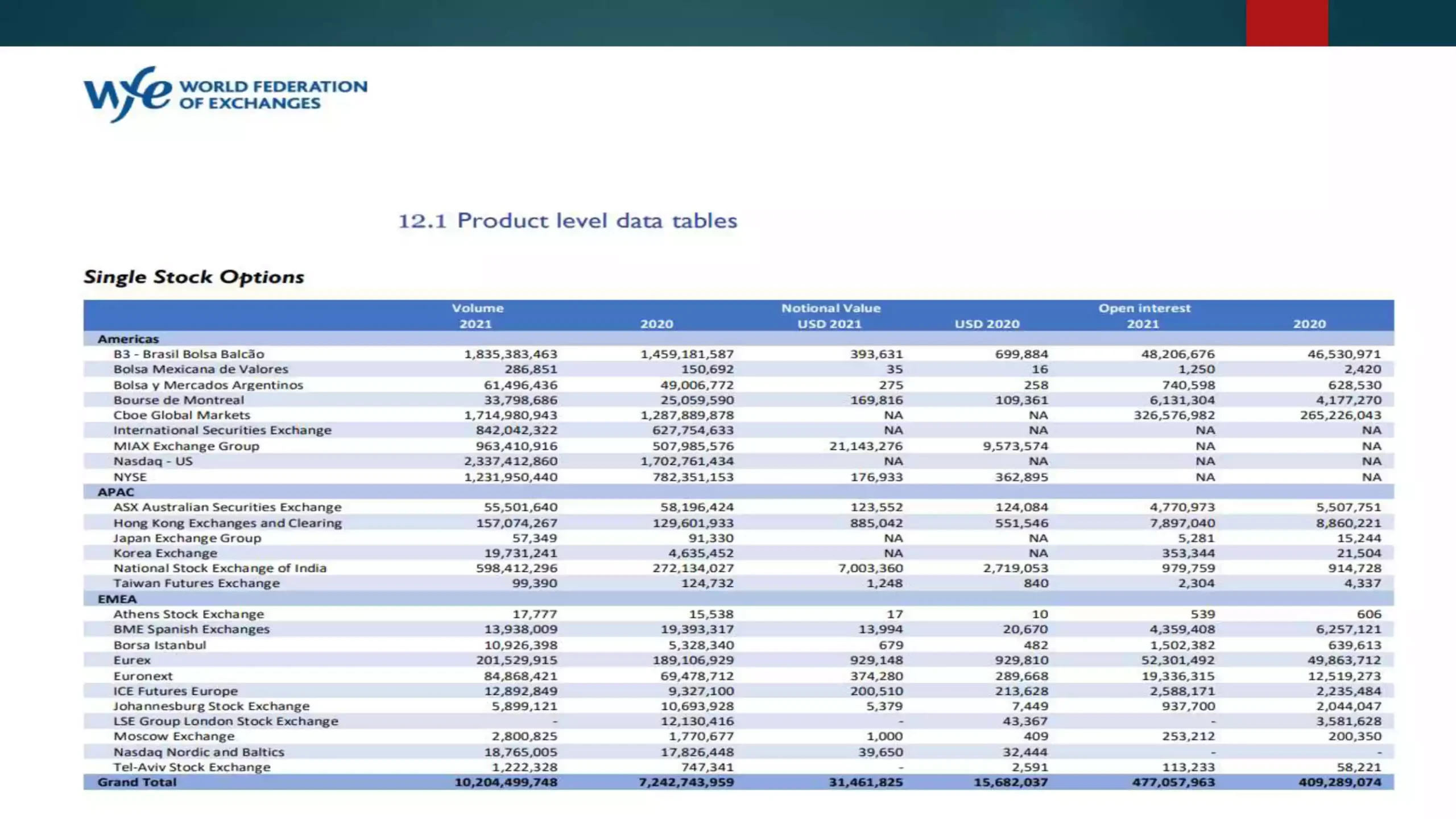Click the MIAX notional value 21,143,276
1456x819 pixels.
tap(866, 446)
